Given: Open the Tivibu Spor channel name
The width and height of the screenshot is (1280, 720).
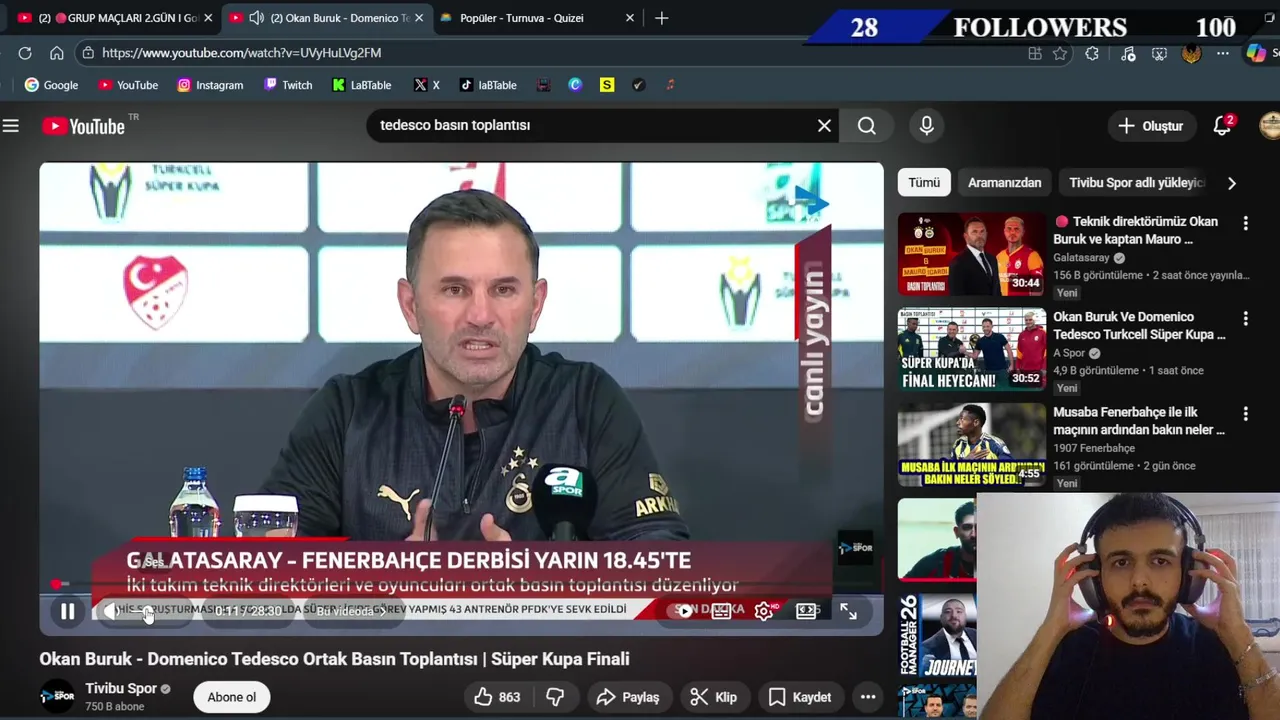Looking at the screenshot, I should click(x=121, y=689).
